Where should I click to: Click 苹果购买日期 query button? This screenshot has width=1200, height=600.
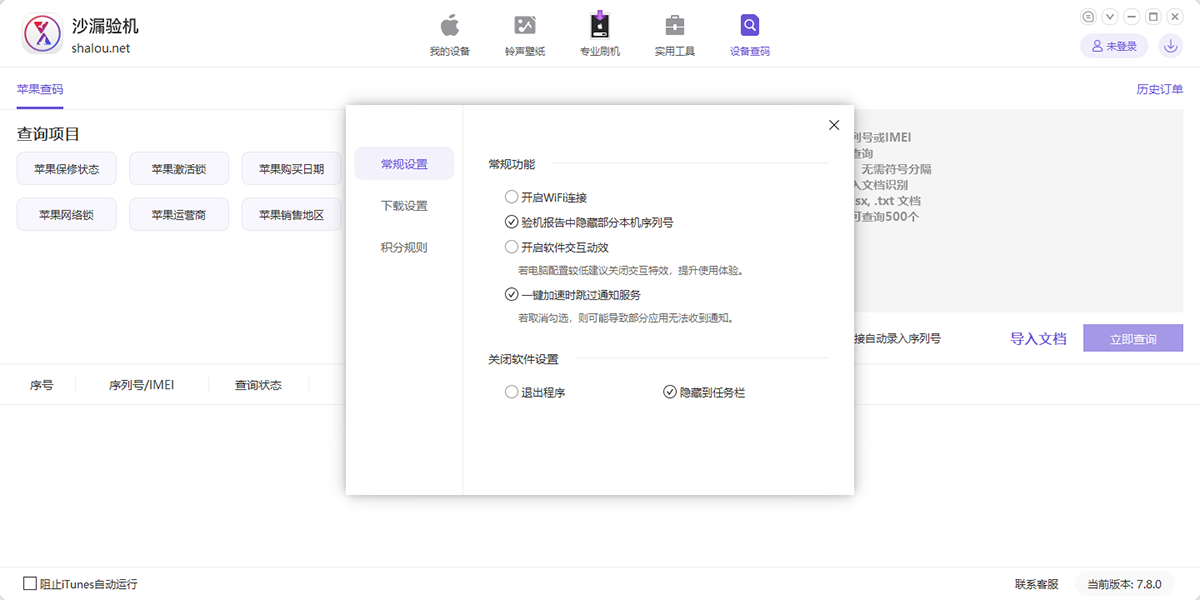(291, 169)
